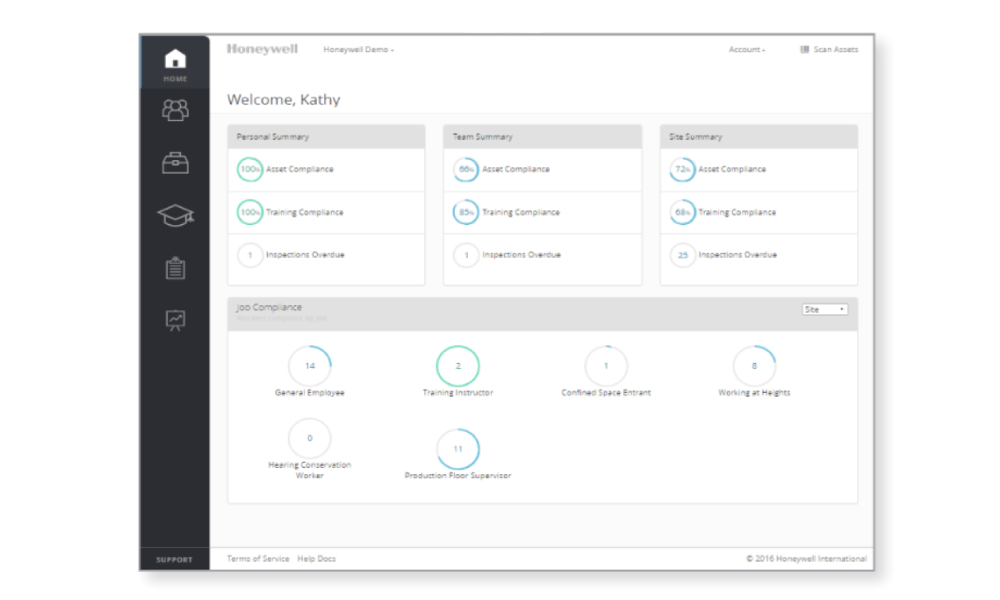Image resolution: width=1000 pixels, height=600 pixels.
Task: Click Team Summary 66% Asset Compliance ring
Action: click(x=466, y=170)
